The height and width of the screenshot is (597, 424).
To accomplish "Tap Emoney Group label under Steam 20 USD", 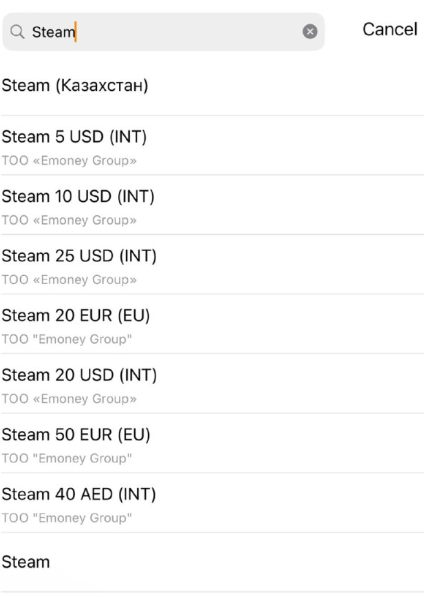I will pyautogui.click(x=69, y=399).
